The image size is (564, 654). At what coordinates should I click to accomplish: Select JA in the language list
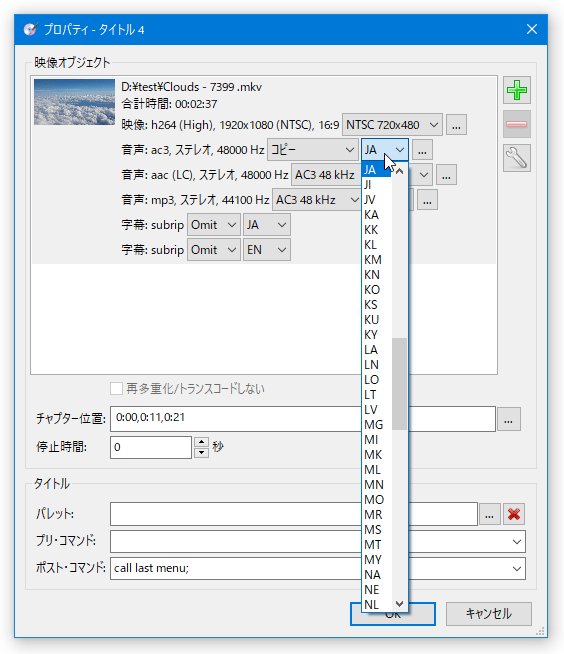click(377, 170)
